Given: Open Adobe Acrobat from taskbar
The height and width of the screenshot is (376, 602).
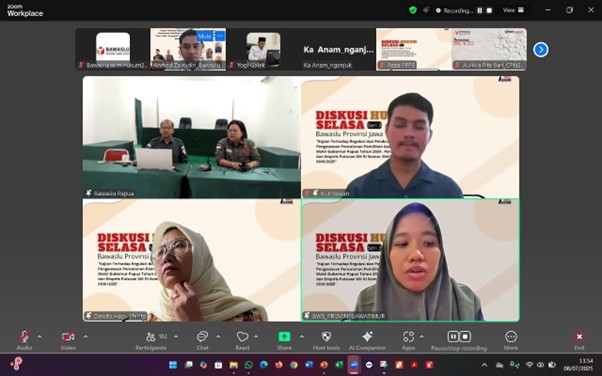Looking at the screenshot, I should [414, 364].
